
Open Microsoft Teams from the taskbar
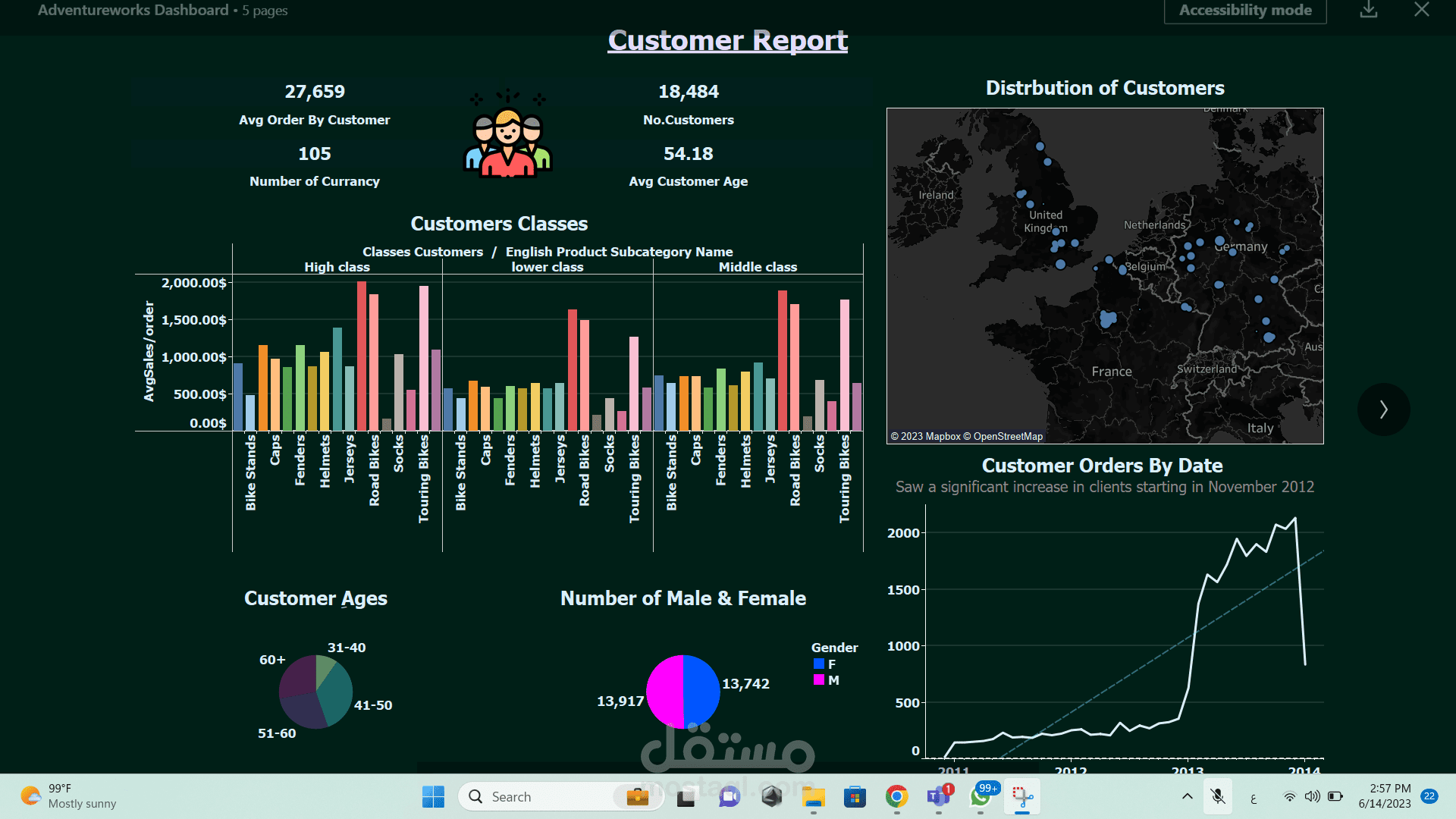click(x=938, y=796)
